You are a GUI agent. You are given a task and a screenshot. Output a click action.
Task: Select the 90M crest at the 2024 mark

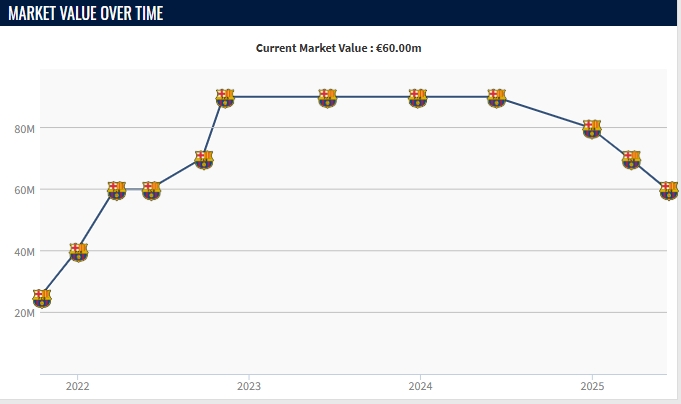point(418,98)
